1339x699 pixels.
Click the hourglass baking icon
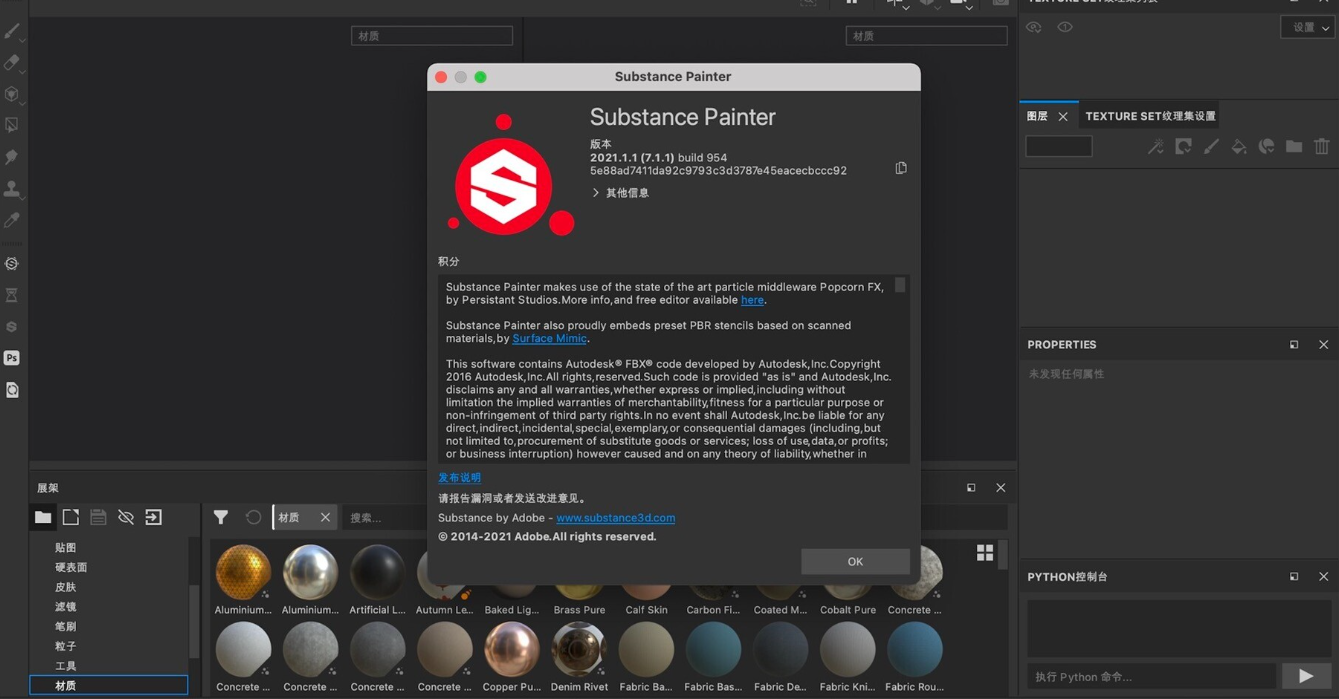coord(12,295)
